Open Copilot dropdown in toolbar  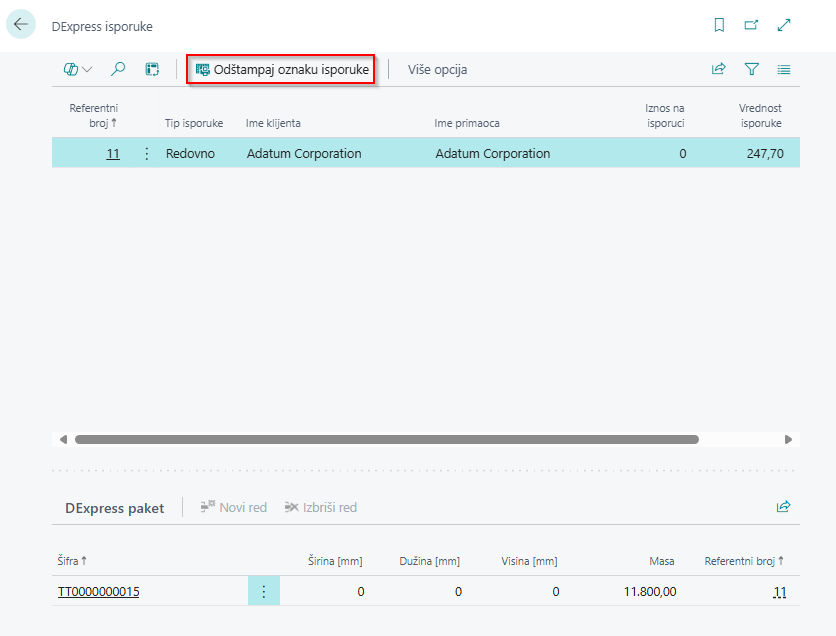[x=77, y=69]
